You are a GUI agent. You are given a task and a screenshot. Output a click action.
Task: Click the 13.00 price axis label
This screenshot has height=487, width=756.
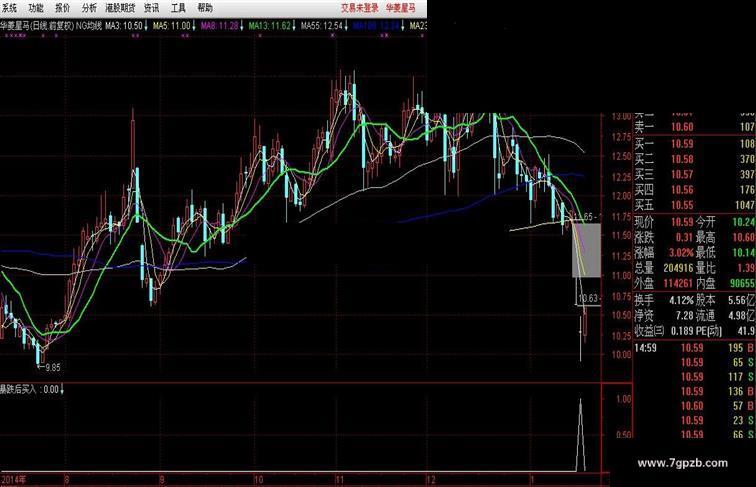tap(621, 117)
